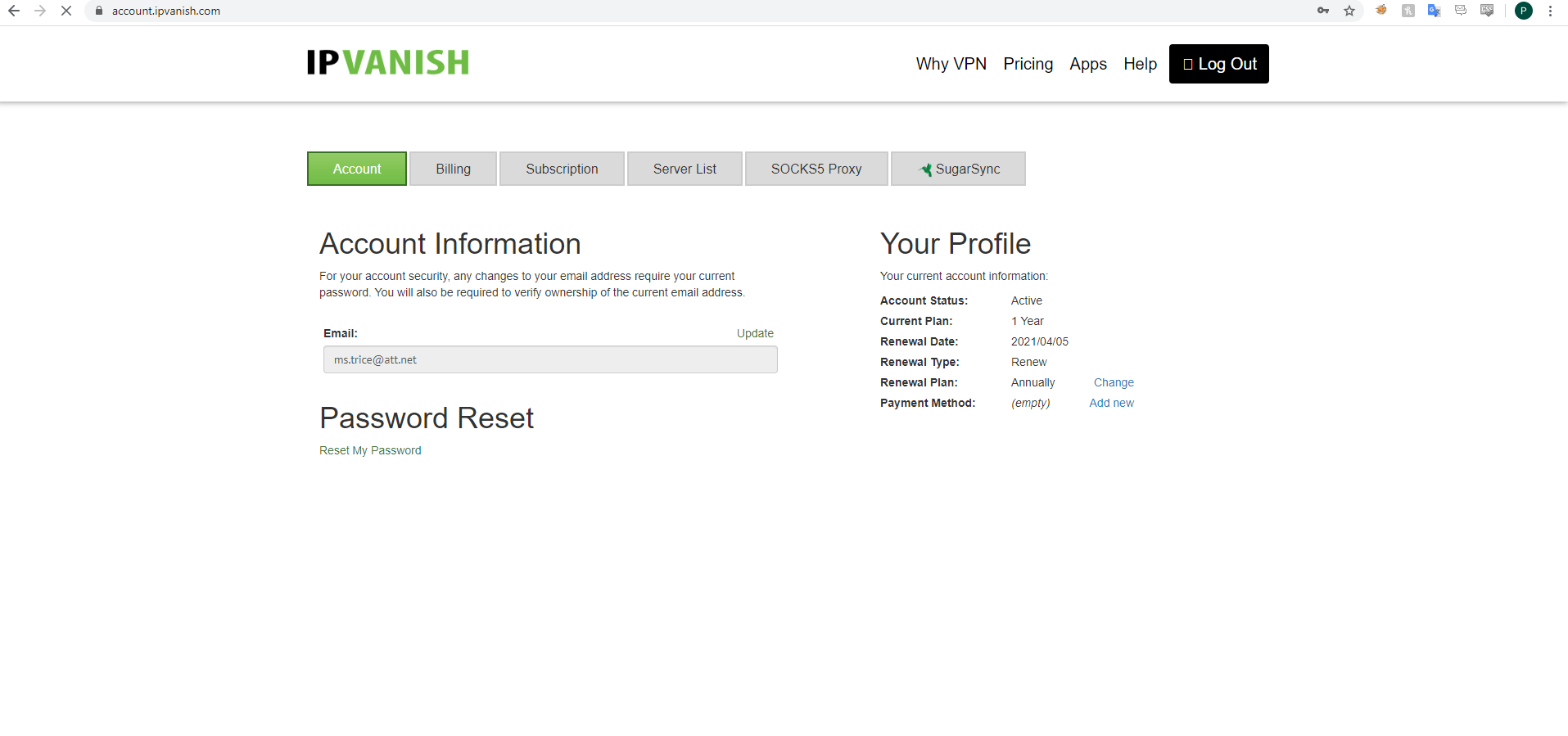The height and width of the screenshot is (736, 1568).
Task: Open the Help navigation link
Action: [1141, 64]
